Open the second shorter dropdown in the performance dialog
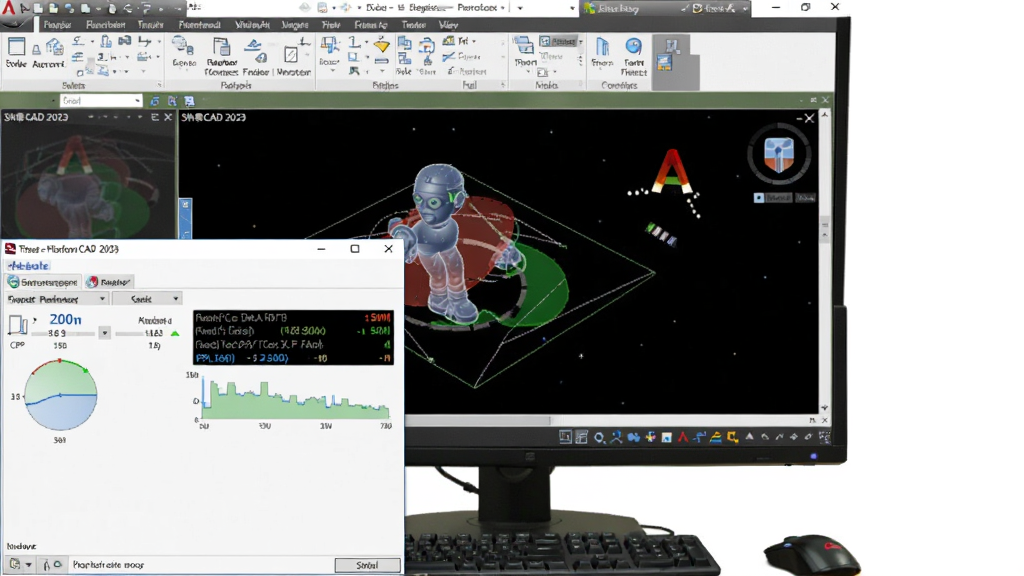The width and height of the screenshot is (1024, 576). 147,299
